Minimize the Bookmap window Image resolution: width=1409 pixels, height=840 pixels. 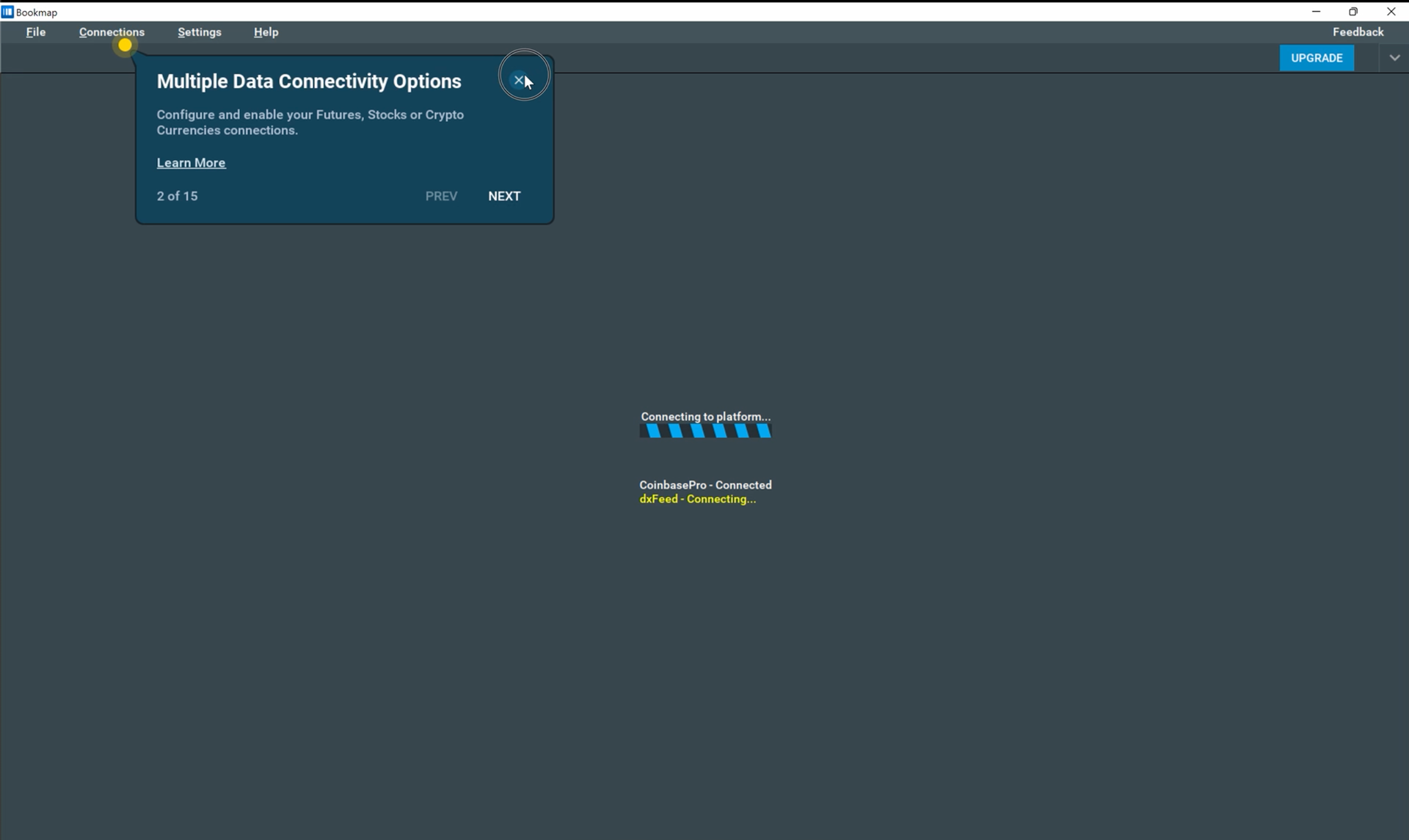coord(1316,12)
